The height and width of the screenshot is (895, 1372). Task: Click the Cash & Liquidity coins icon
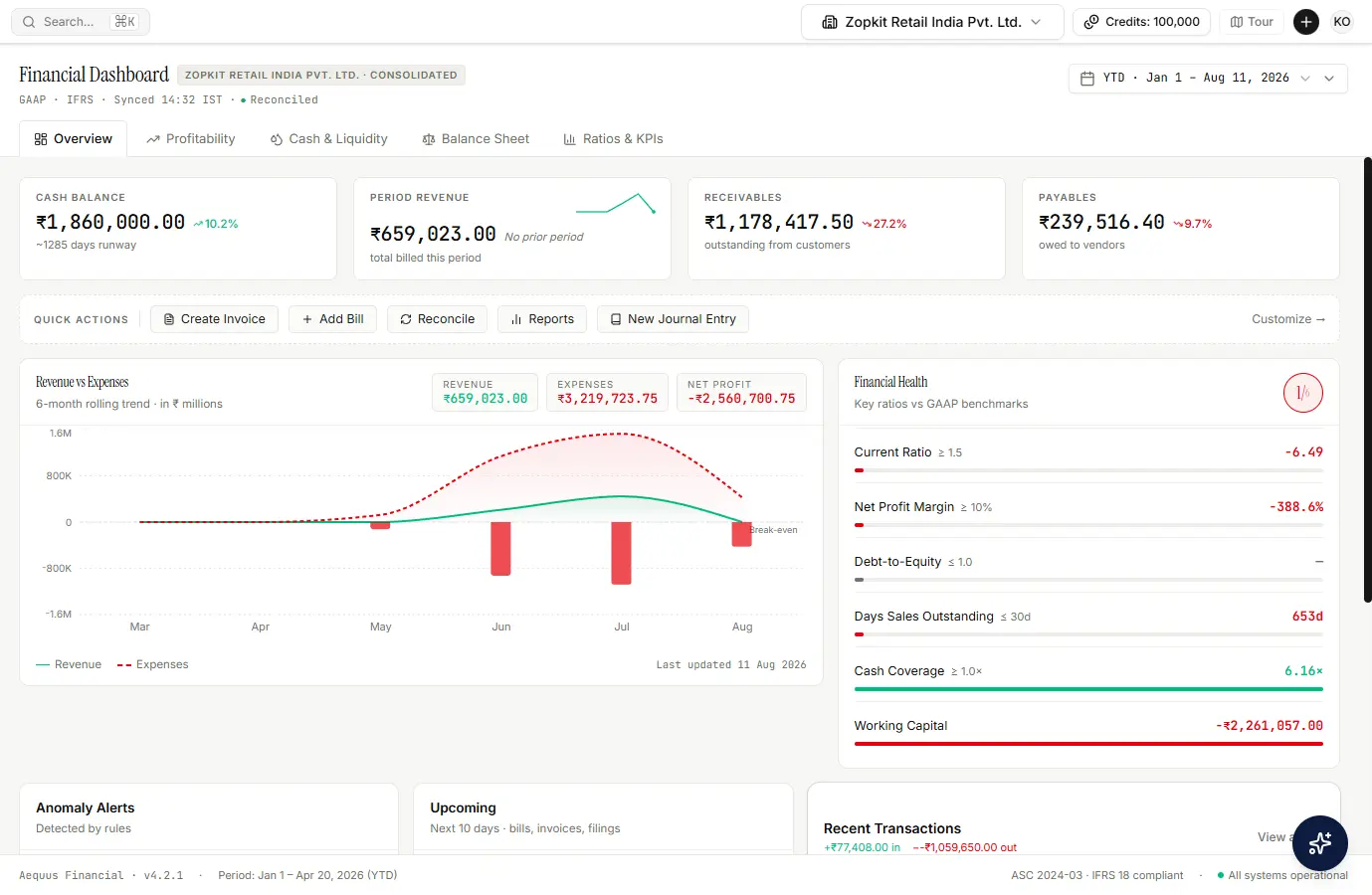pos(277,139)
